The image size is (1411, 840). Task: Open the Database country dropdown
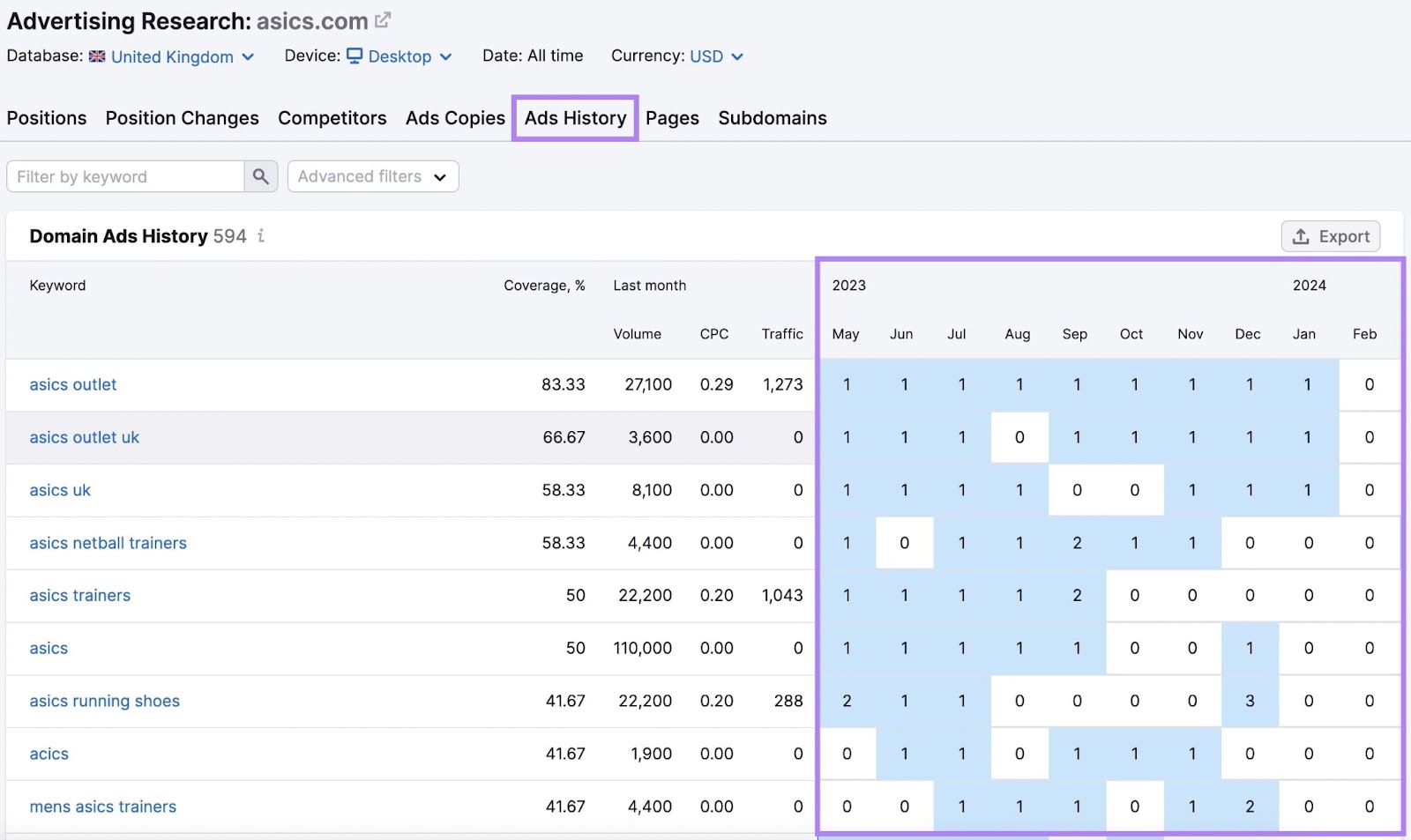pyautogui.click(x=248, y=56)
